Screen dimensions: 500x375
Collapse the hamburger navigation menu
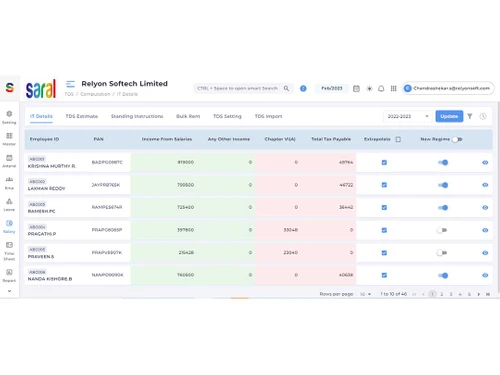coord(70,84)
